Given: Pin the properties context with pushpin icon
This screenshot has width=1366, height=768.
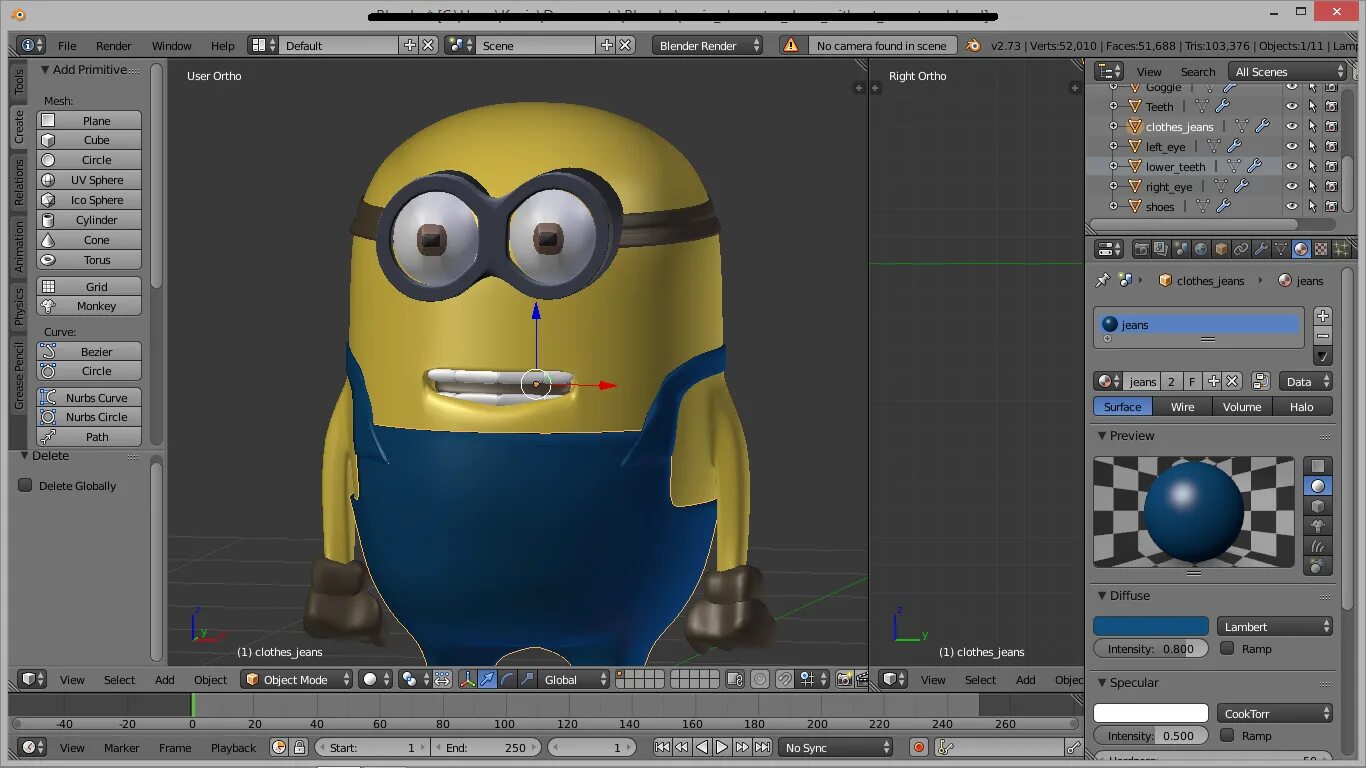Looking at the screenshot, I should click(1103, 280).
